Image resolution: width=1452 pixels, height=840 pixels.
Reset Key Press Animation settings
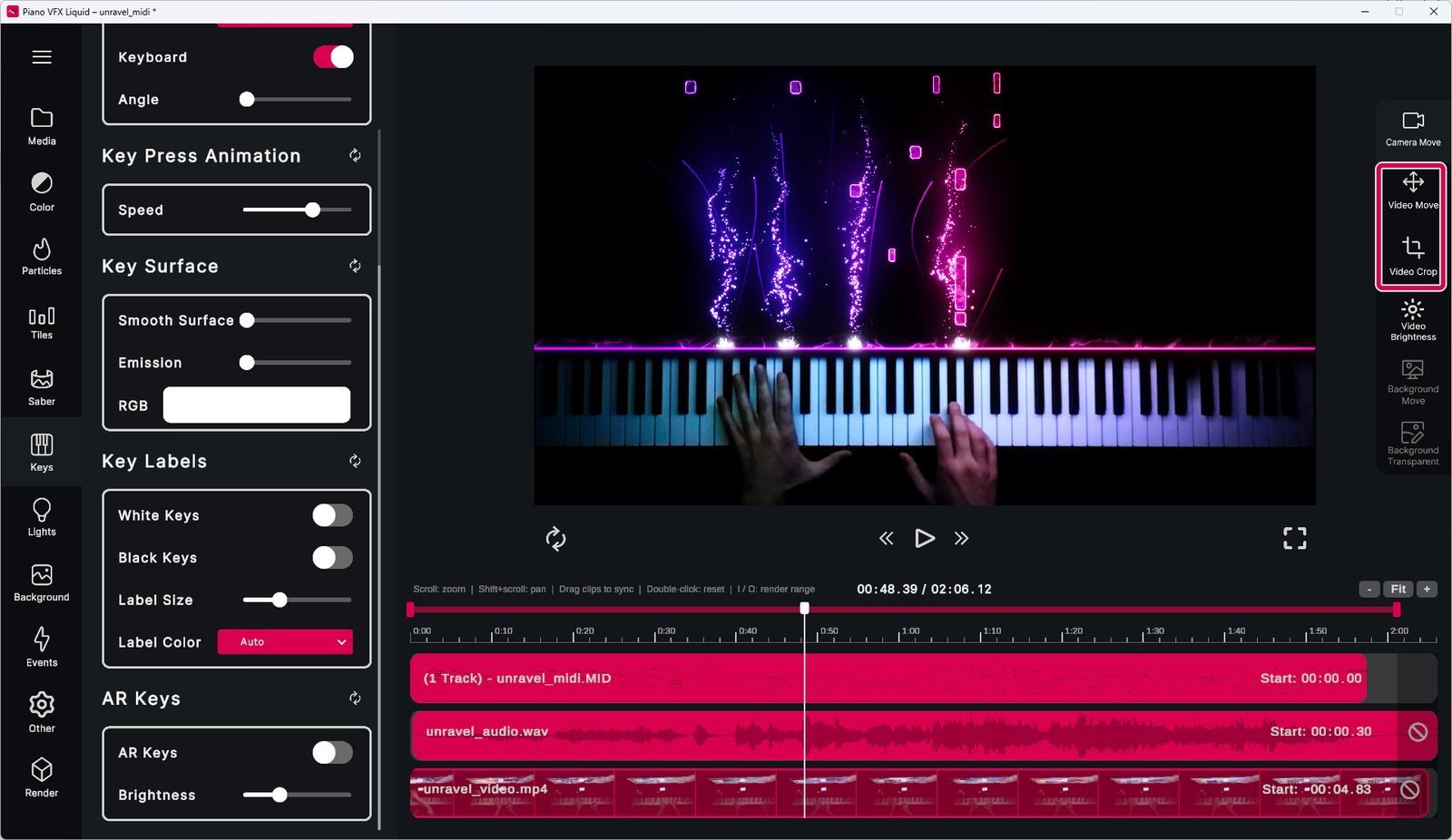(355, 156)
